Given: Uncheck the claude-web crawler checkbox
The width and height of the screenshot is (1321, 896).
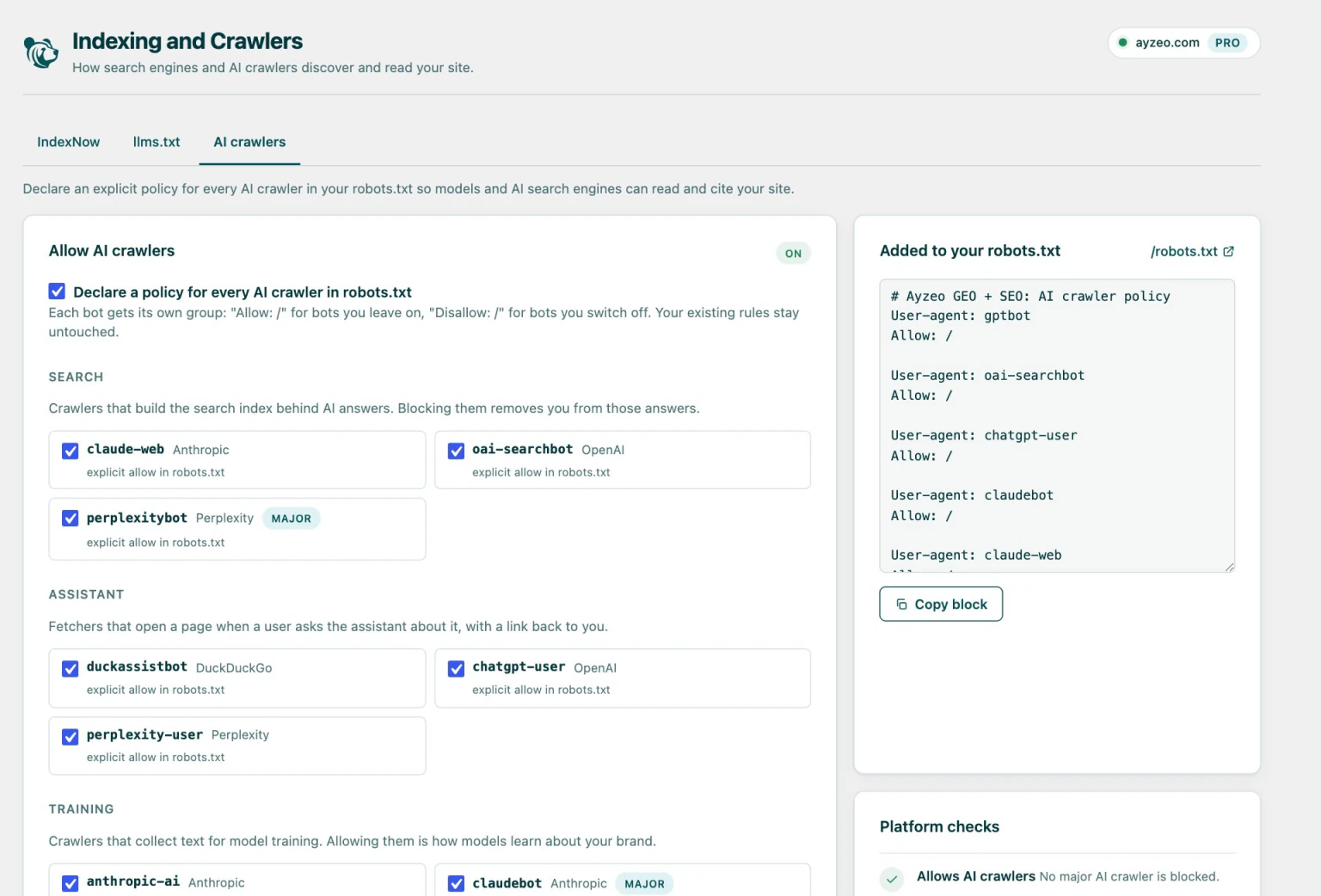Looking at the screenshot, I should (x=71, y=451).
